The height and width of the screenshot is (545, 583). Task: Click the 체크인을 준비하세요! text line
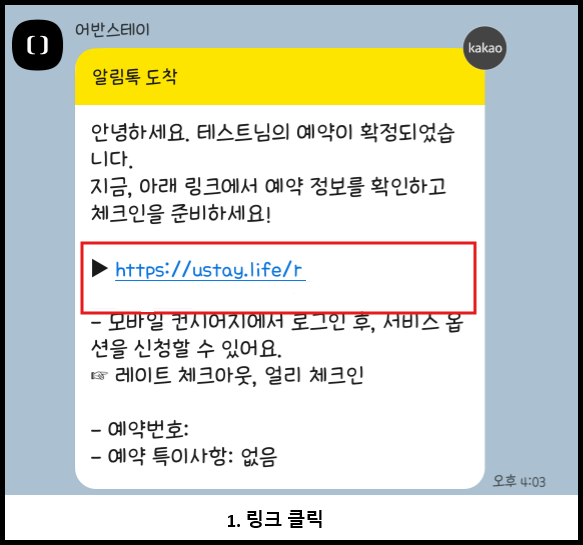click(x=181, y=214)
